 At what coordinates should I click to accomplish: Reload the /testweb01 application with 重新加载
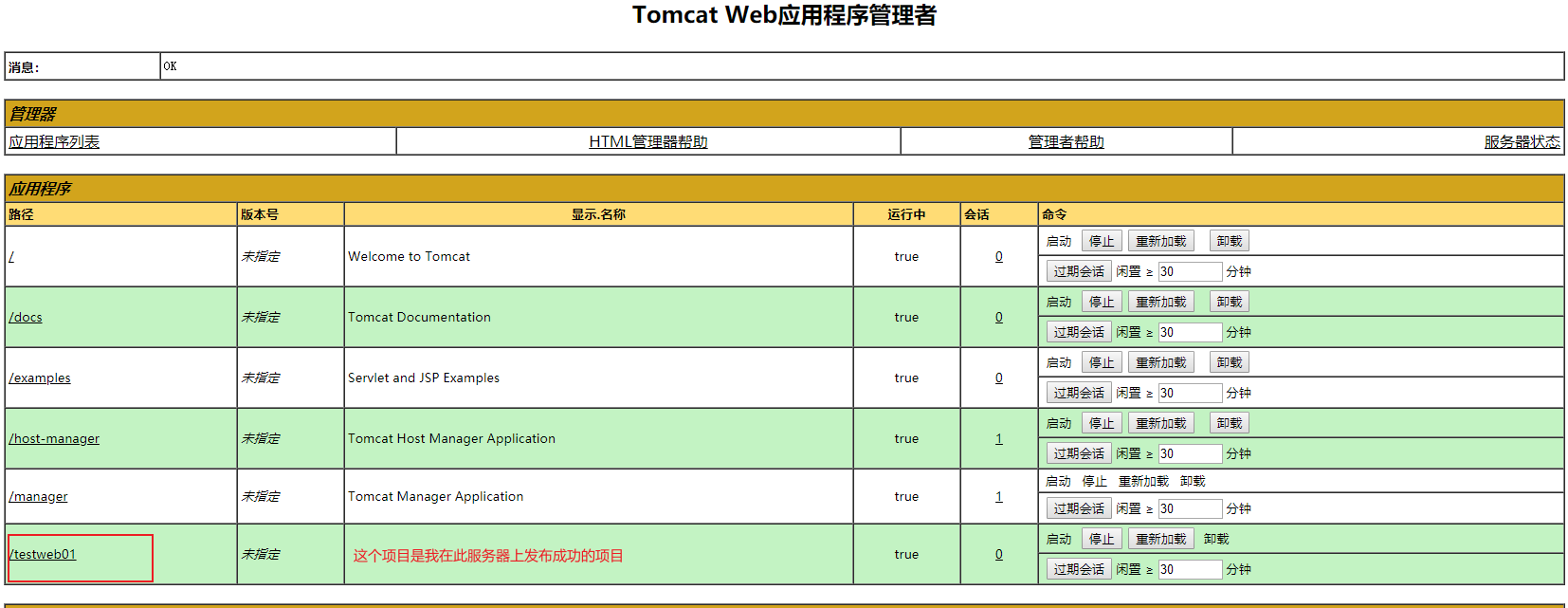(x=1161, y=539)
